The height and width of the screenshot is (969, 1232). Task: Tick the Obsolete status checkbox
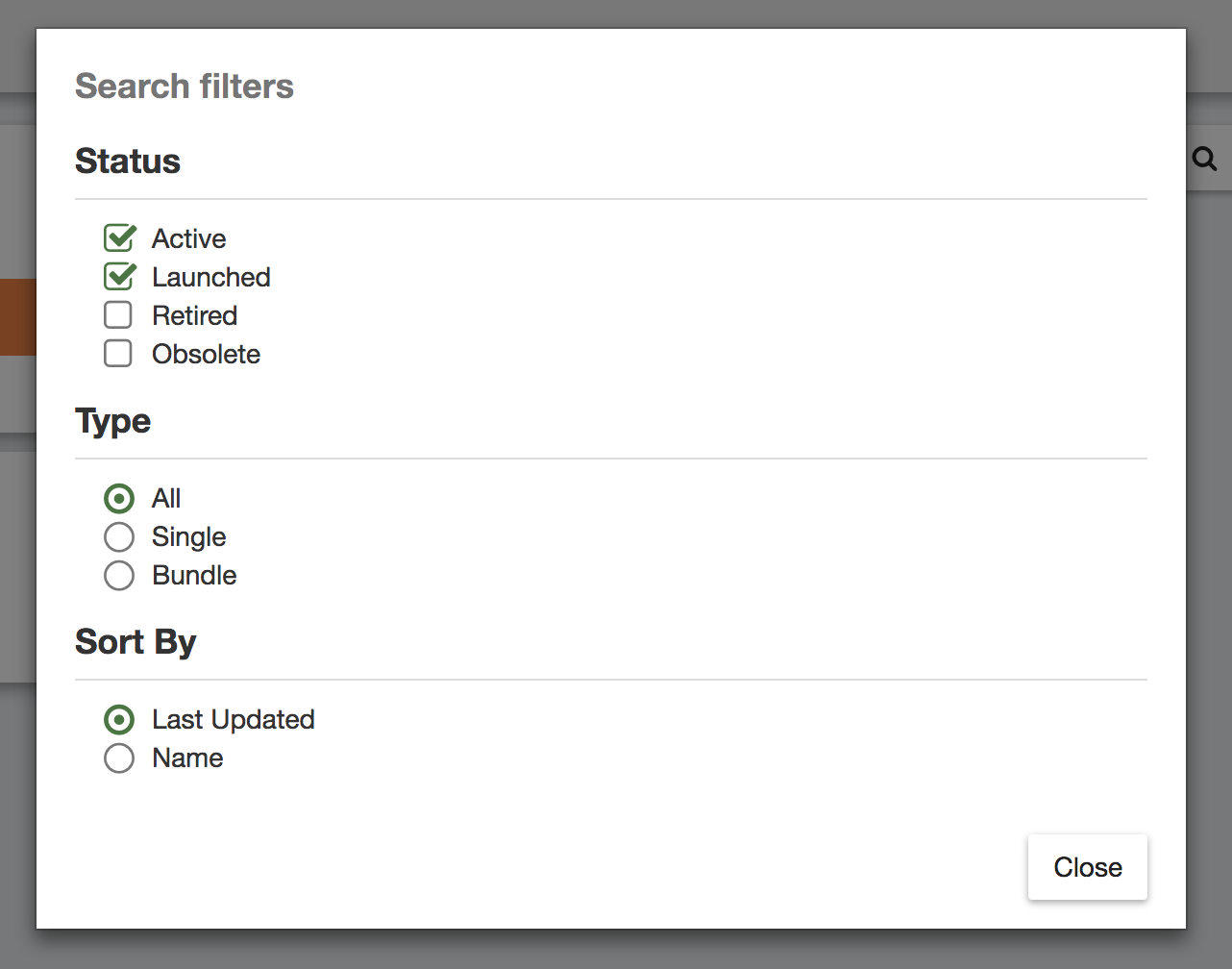(118, 353)
